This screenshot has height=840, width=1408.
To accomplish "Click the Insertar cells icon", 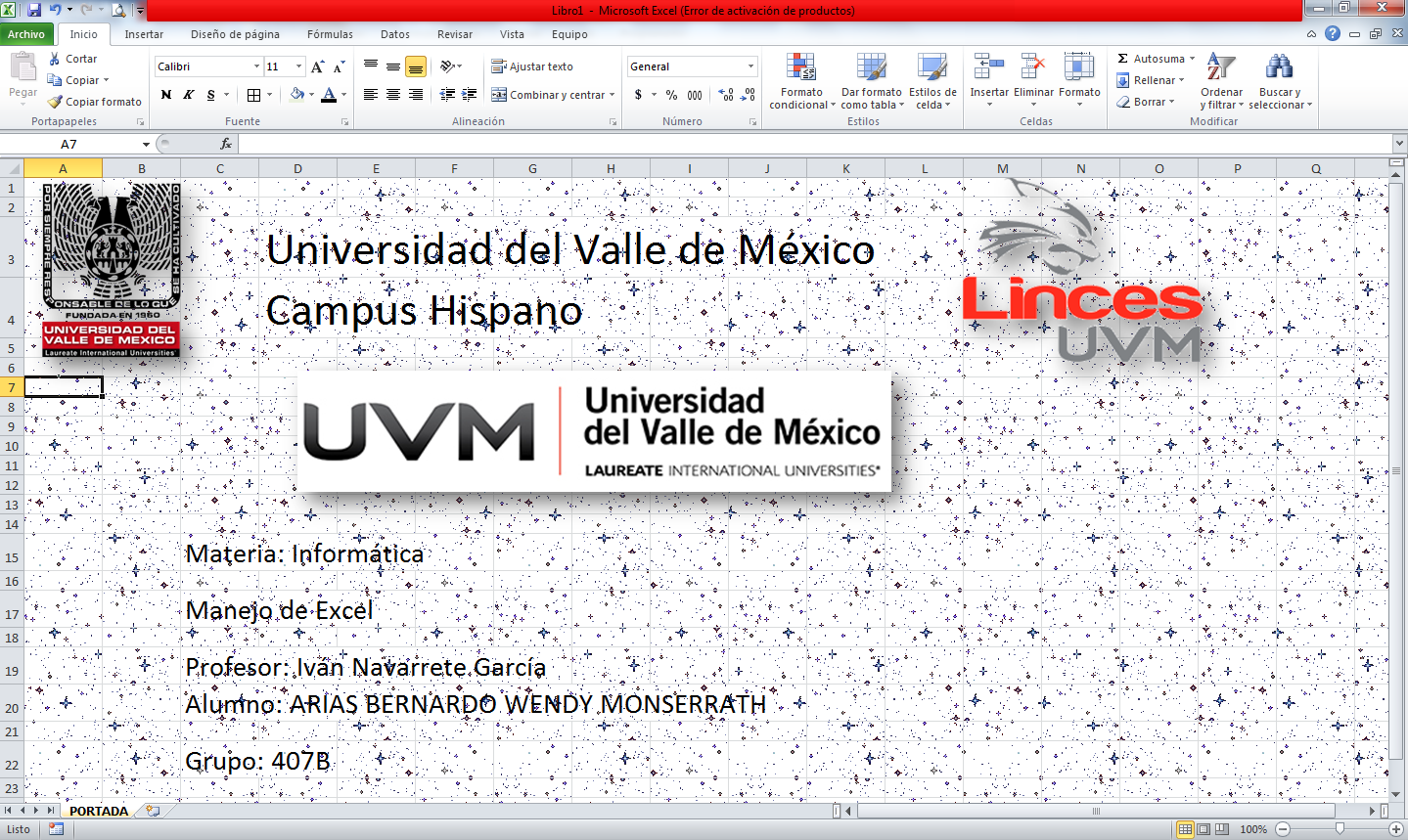I will point(988,67).
